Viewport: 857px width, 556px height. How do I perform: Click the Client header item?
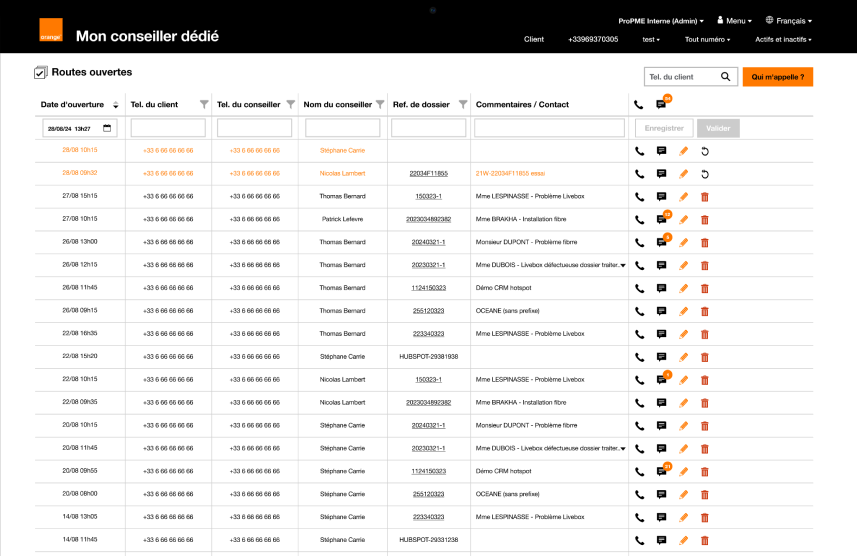click(533, 39)
